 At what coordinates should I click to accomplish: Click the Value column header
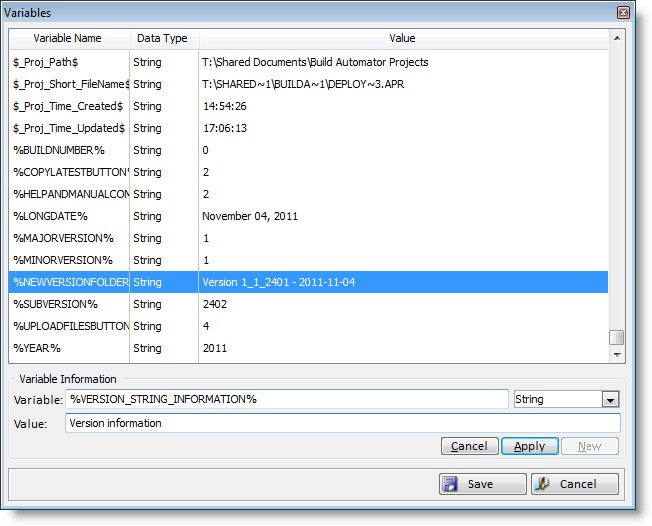[x=402, y=38]
